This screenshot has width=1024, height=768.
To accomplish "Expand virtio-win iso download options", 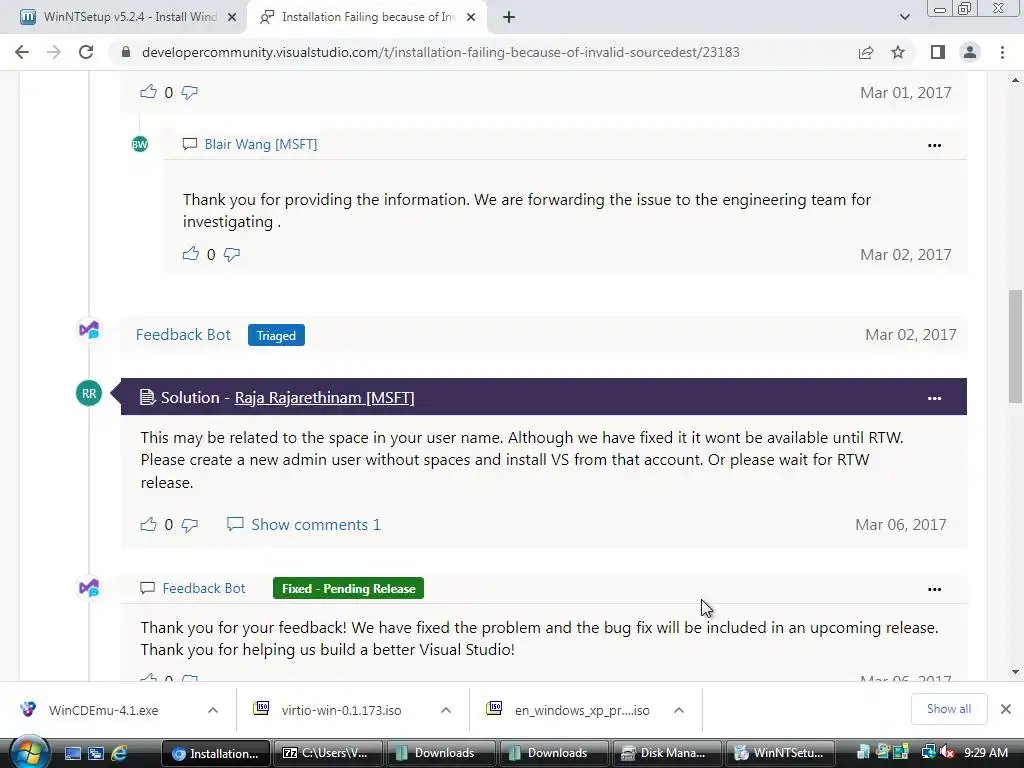I will point(446,710).
